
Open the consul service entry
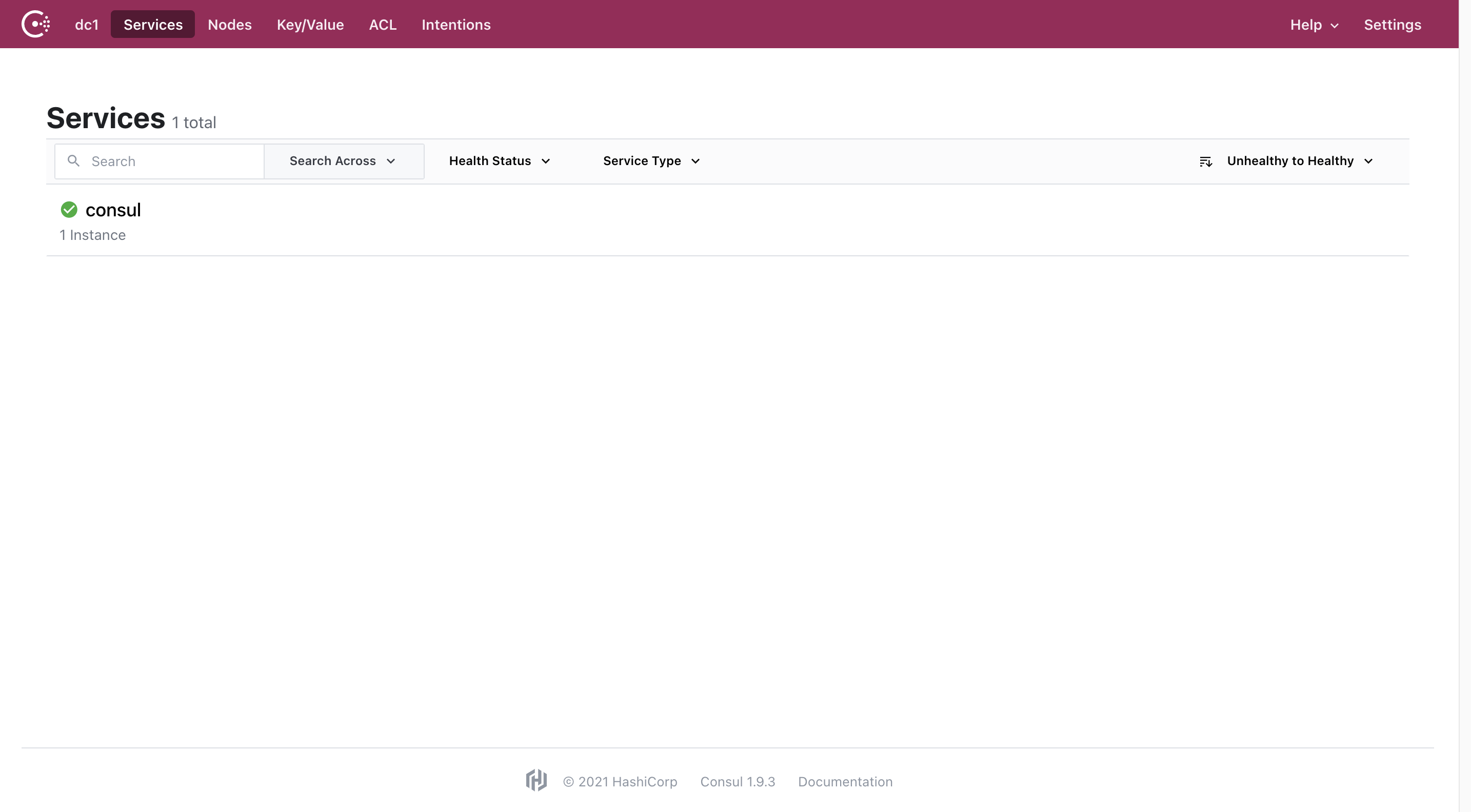[x=113, y=210]
